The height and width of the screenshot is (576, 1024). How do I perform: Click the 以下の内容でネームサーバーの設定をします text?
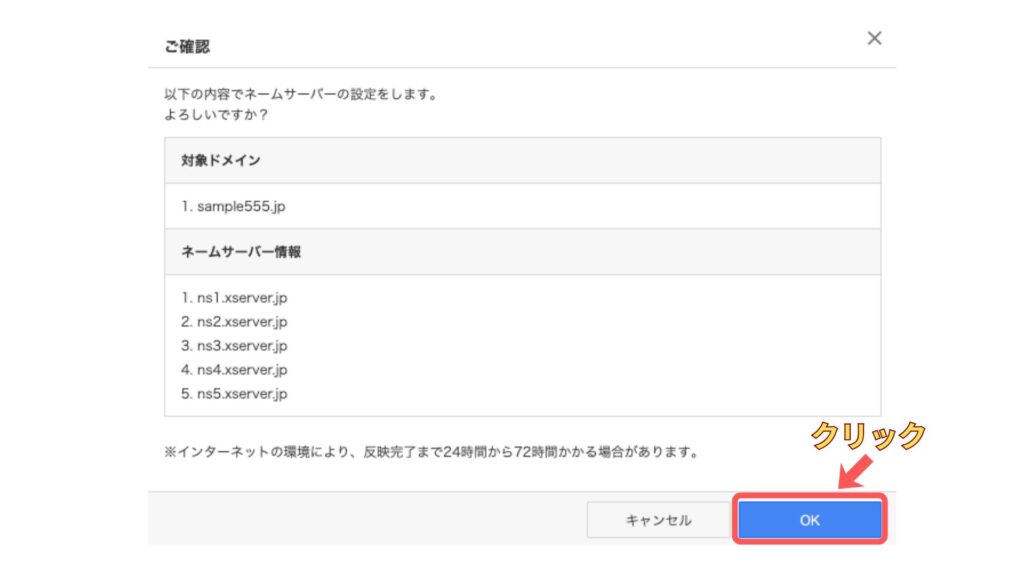tap(301, 94)
